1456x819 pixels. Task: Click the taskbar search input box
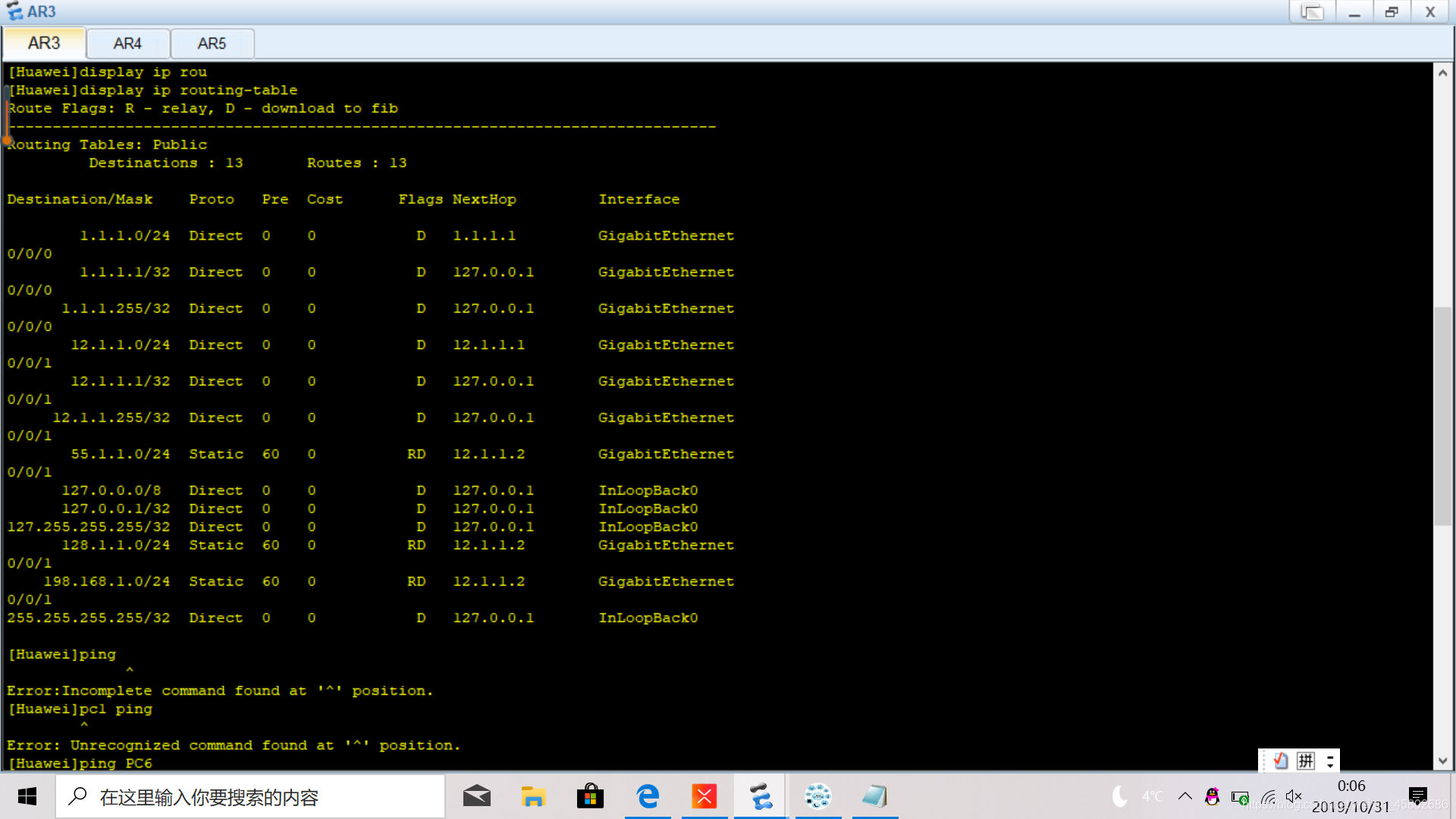250,797
